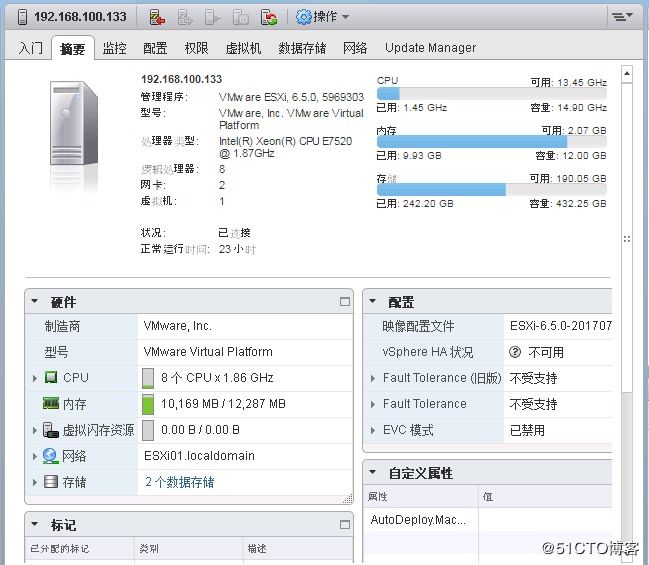Collapse the 标记 panel triangle
649x565 pixels.
coord(35,524)
